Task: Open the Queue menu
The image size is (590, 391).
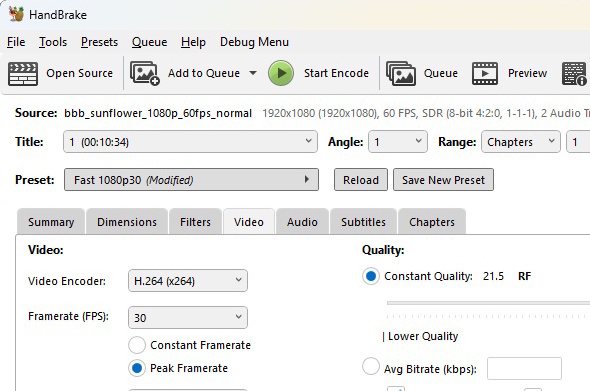Action: point(149,42)
